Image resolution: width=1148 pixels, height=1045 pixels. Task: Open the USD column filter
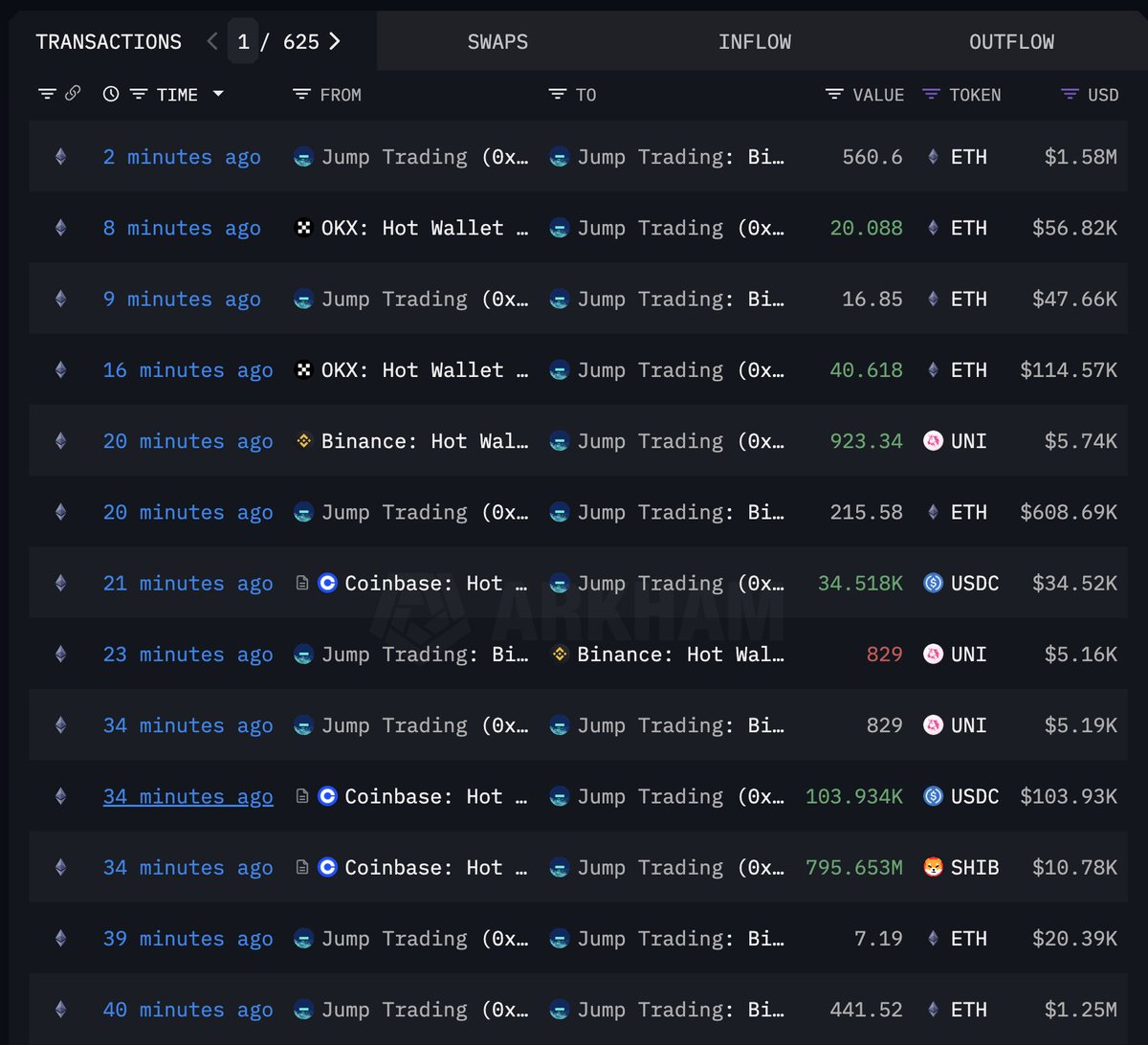click(1071, 94)
